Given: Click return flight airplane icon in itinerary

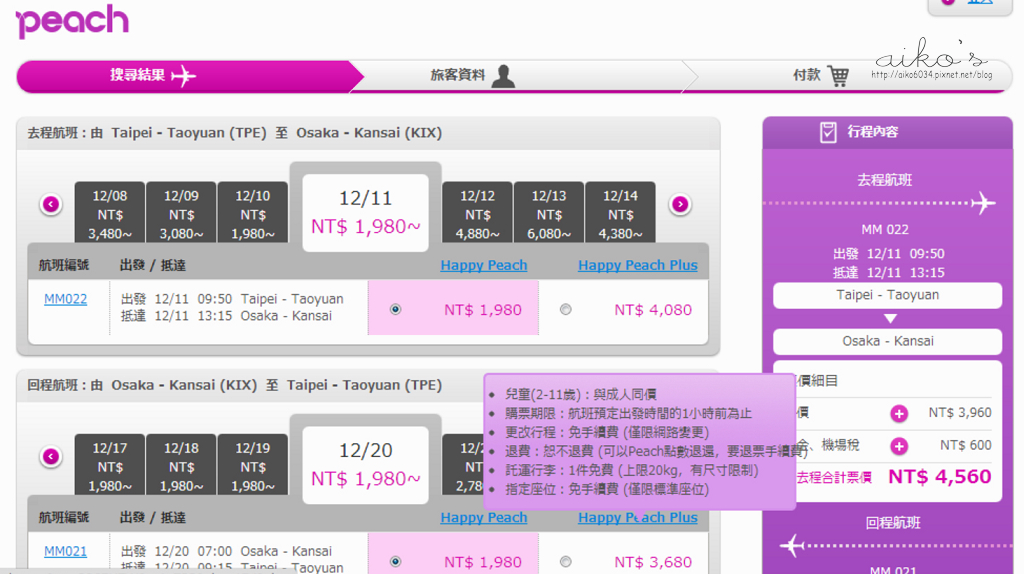Looking at the screenshot, I should pos(792,545).
